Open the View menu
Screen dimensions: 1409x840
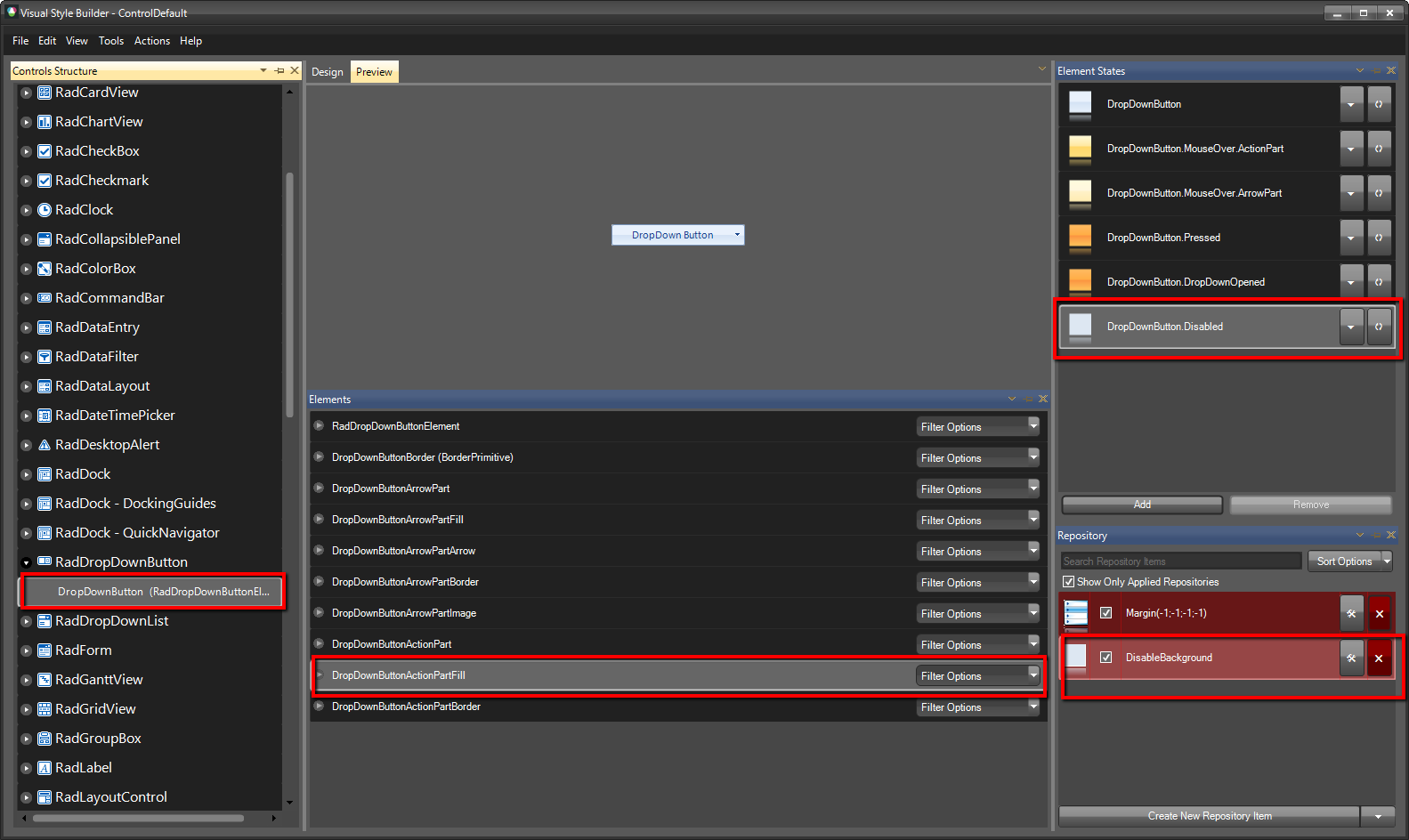coord(77,41)
